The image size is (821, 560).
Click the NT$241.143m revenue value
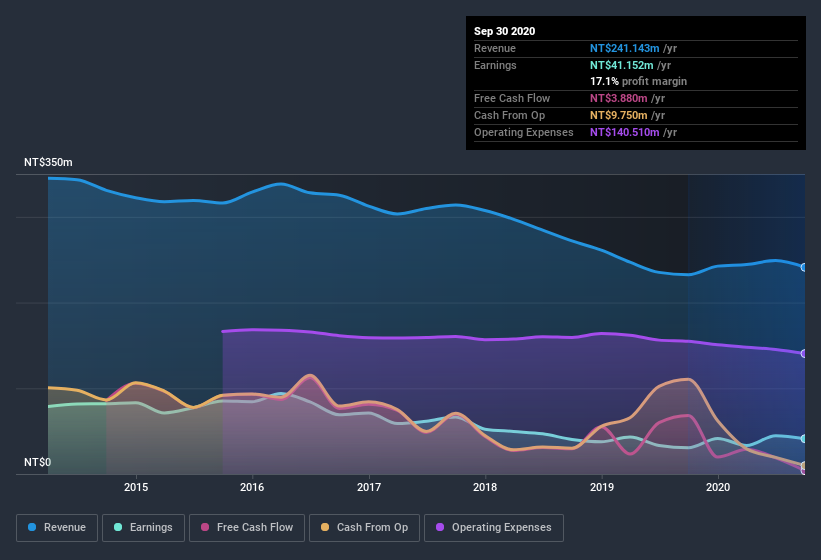tap(624, 48)
